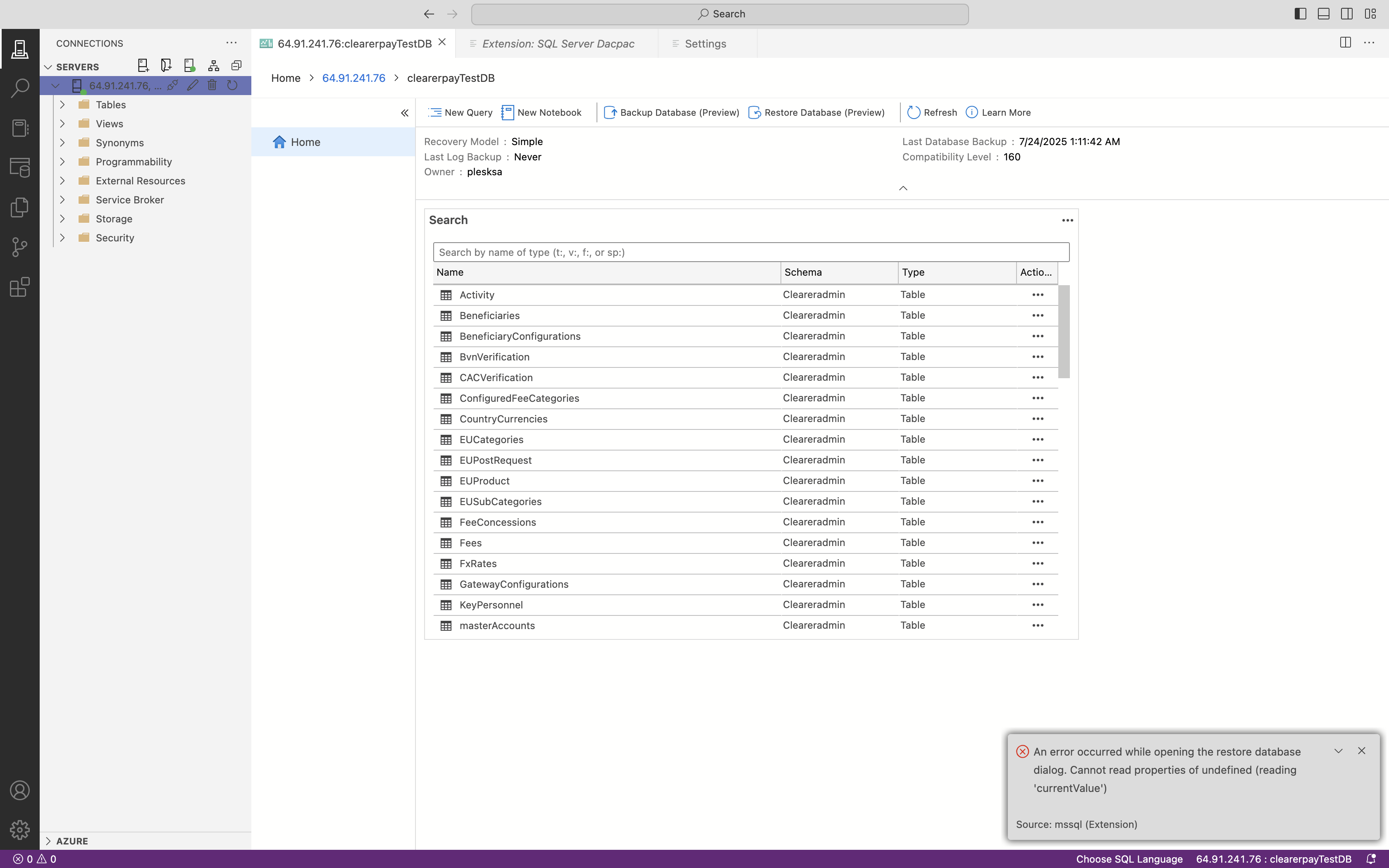Viewport: 1389px width, 868px height.
Task: Collapse all servers icon
Action: tap(236, 66)
